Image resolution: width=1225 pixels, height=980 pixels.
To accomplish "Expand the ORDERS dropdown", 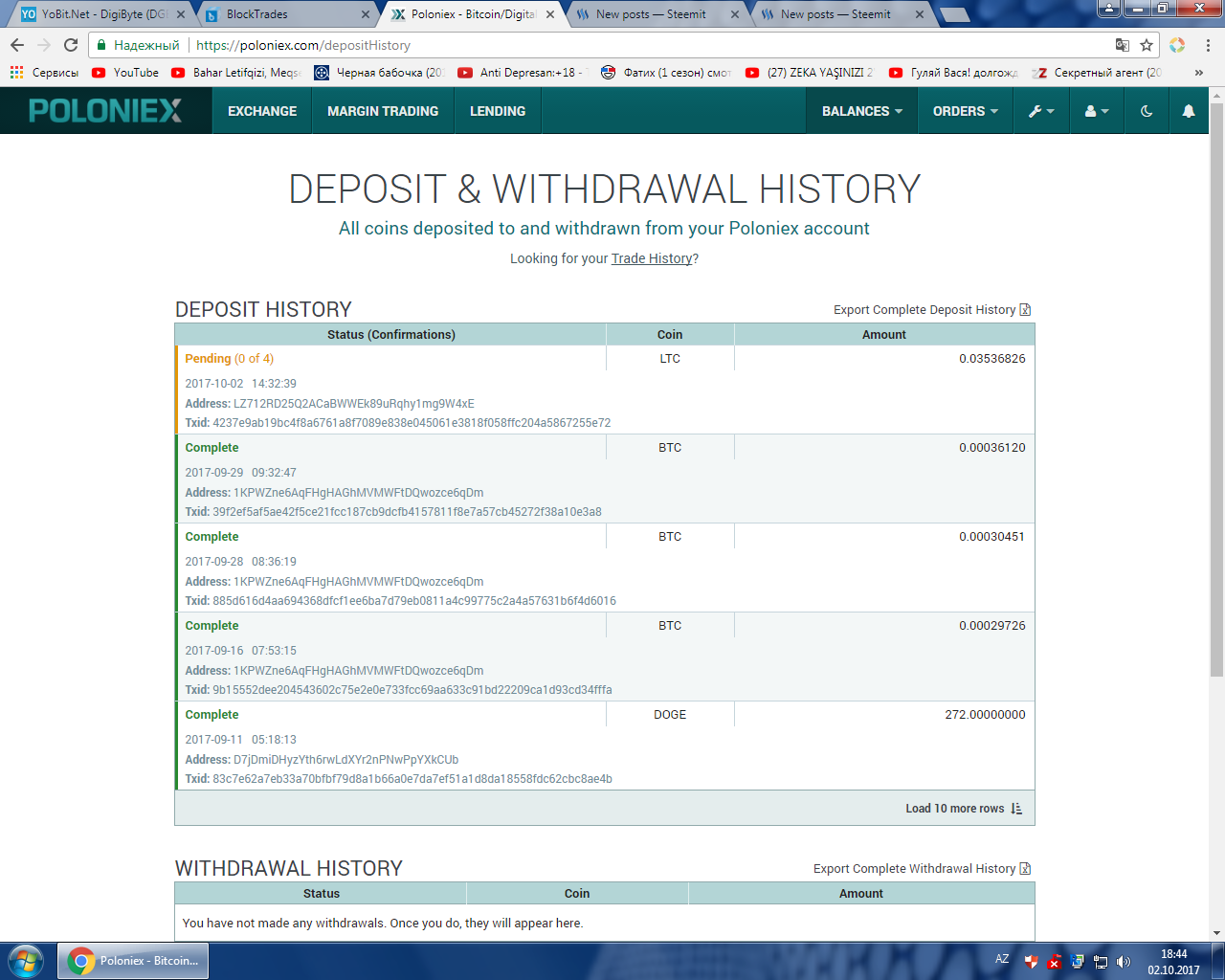I will (x=966, y=111).
